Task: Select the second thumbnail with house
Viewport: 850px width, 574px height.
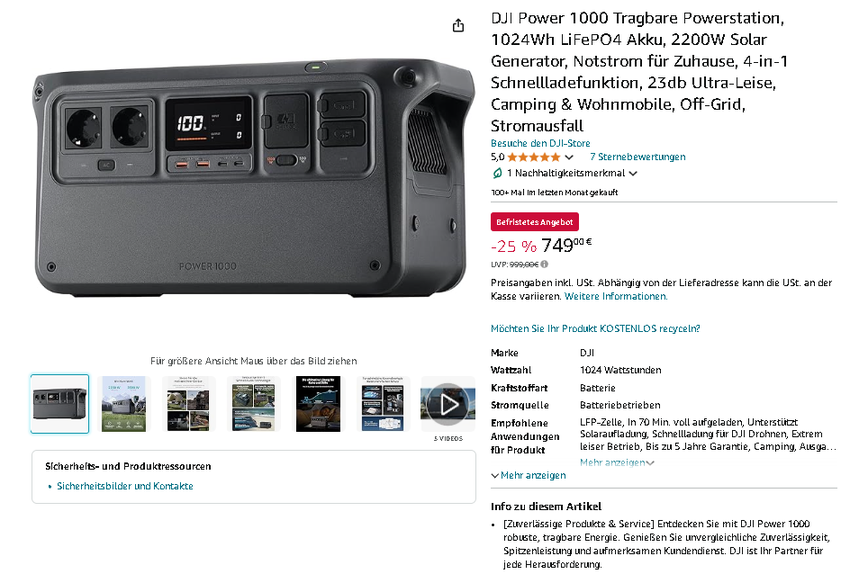Action: [x=124, y=404]
